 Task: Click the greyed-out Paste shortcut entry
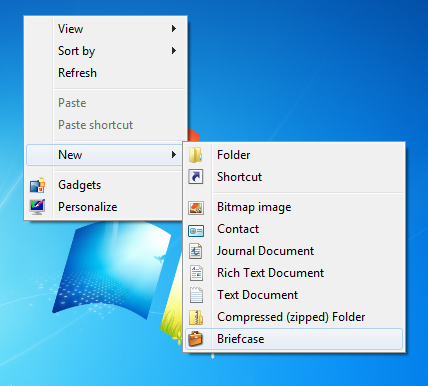click(x=105, y=125)
